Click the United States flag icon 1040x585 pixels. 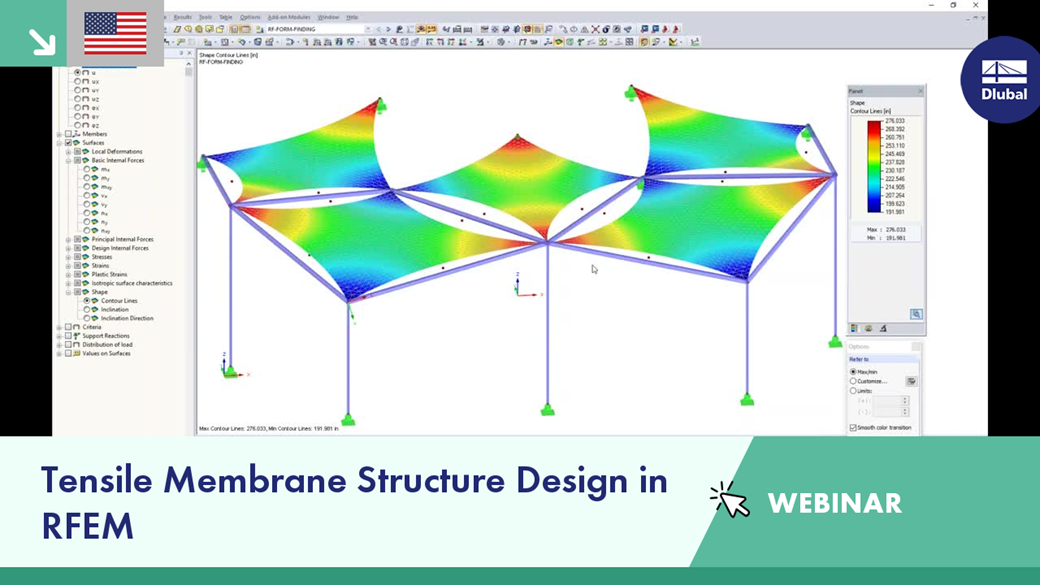pos(115,33)
